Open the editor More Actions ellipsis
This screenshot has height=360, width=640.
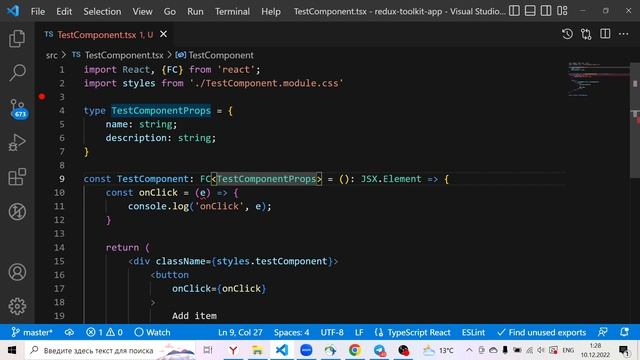tap(624, 34)
